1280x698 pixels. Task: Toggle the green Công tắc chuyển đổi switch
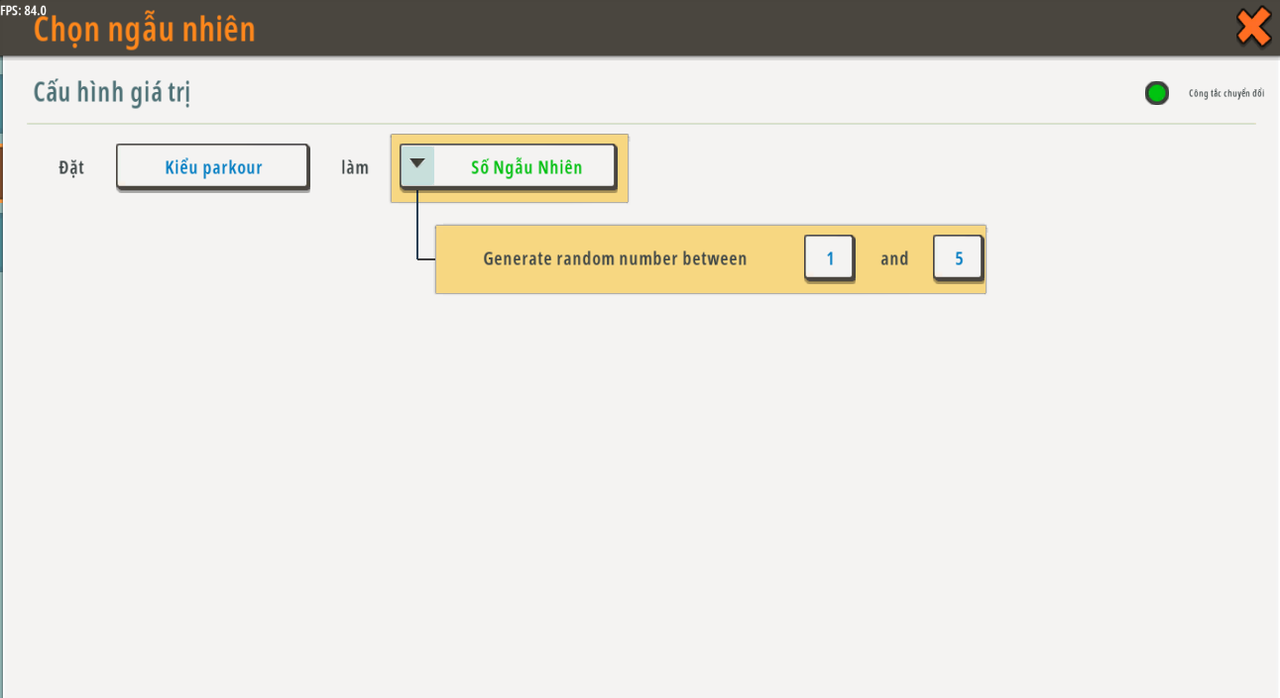1157,94
